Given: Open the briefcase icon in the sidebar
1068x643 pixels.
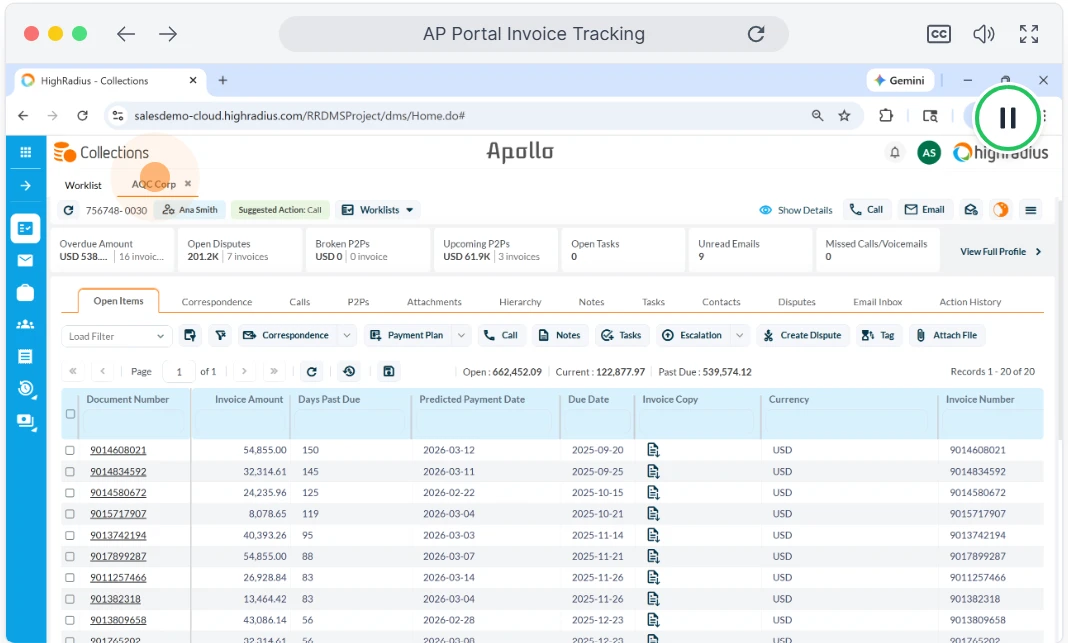Looking at the screenshot, I should point(25,292).
